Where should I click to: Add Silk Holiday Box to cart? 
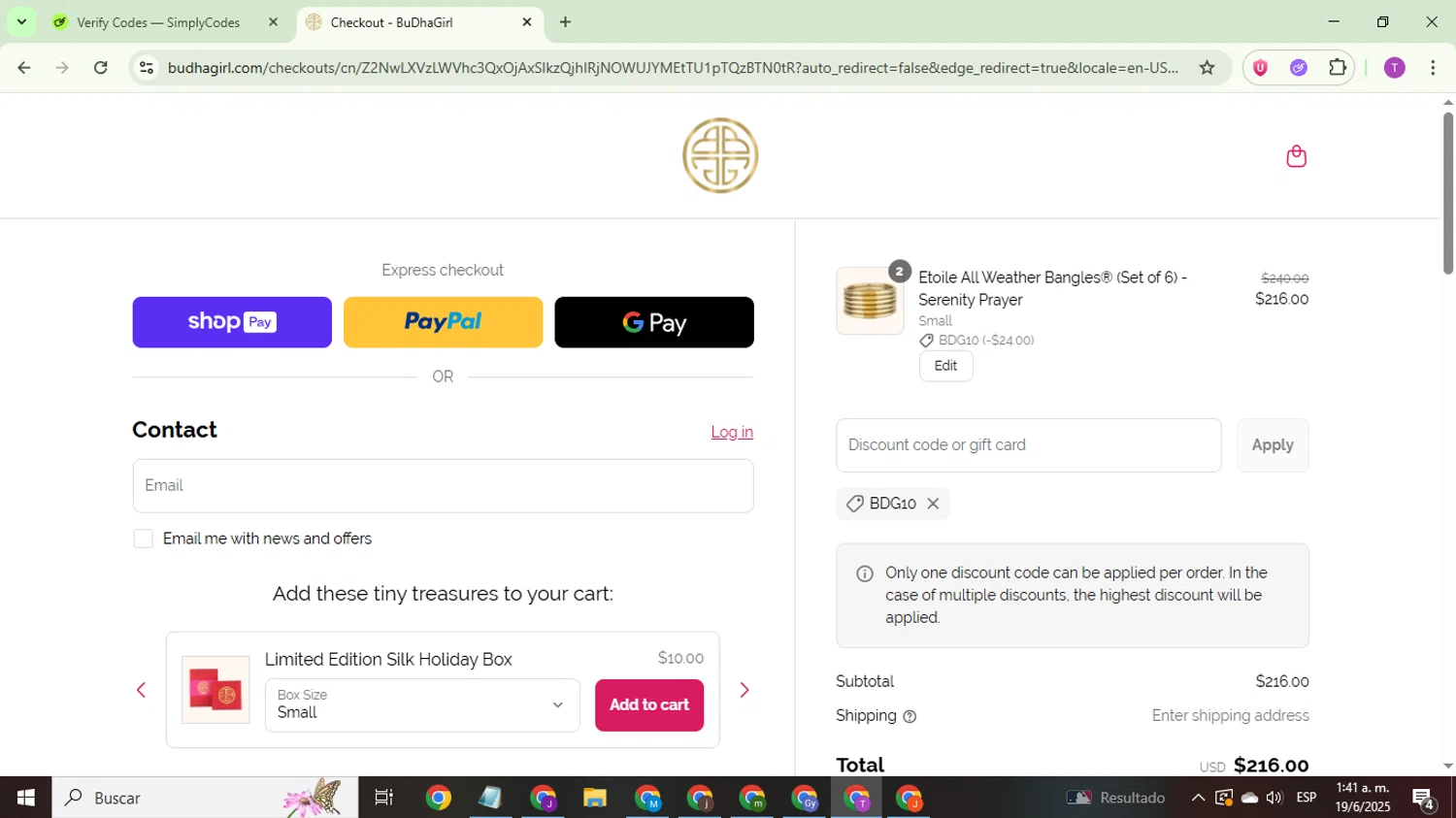[x=649, y=705]
